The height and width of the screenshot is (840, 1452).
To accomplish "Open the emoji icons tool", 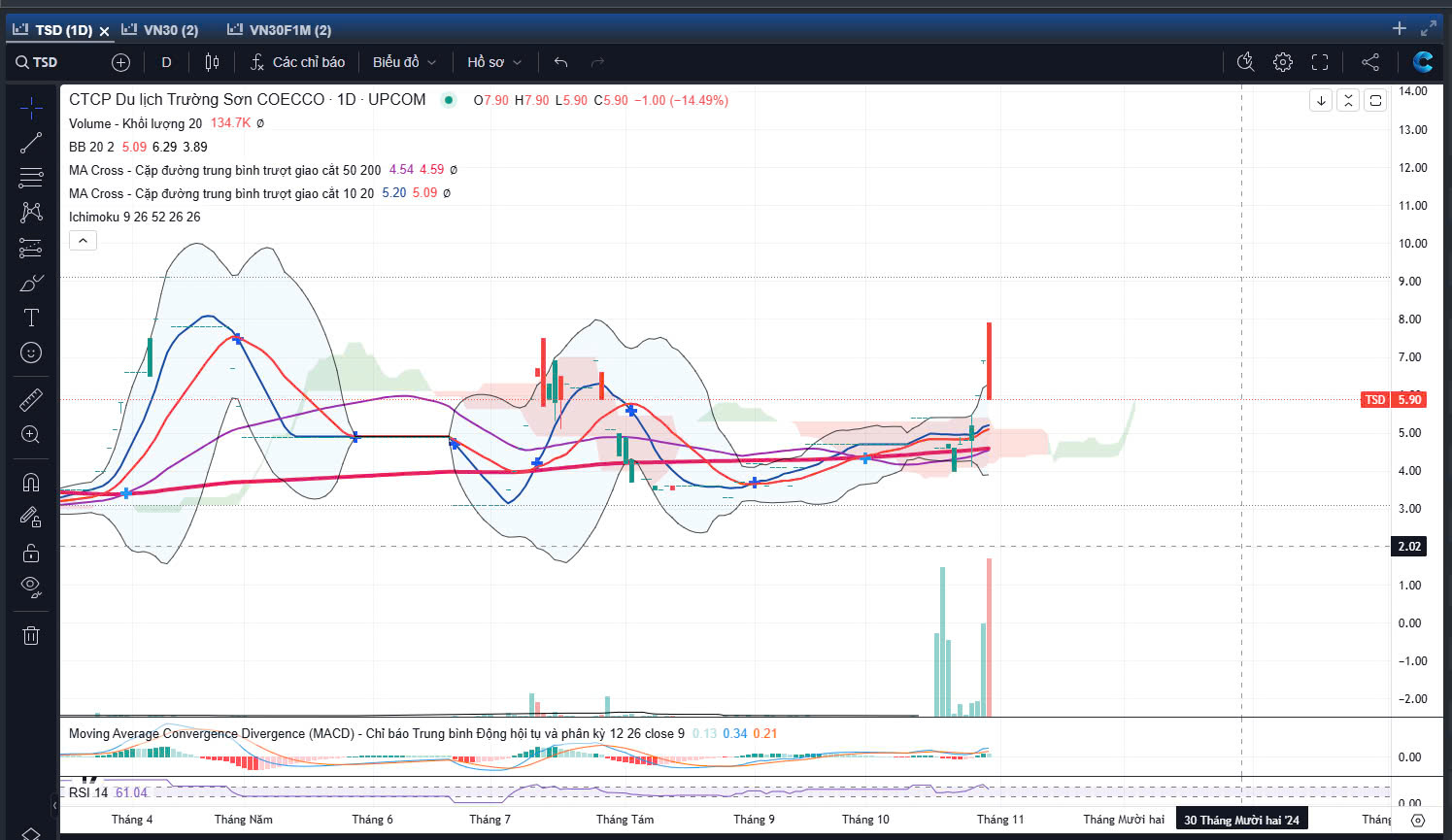I will [x=31, y=353].
